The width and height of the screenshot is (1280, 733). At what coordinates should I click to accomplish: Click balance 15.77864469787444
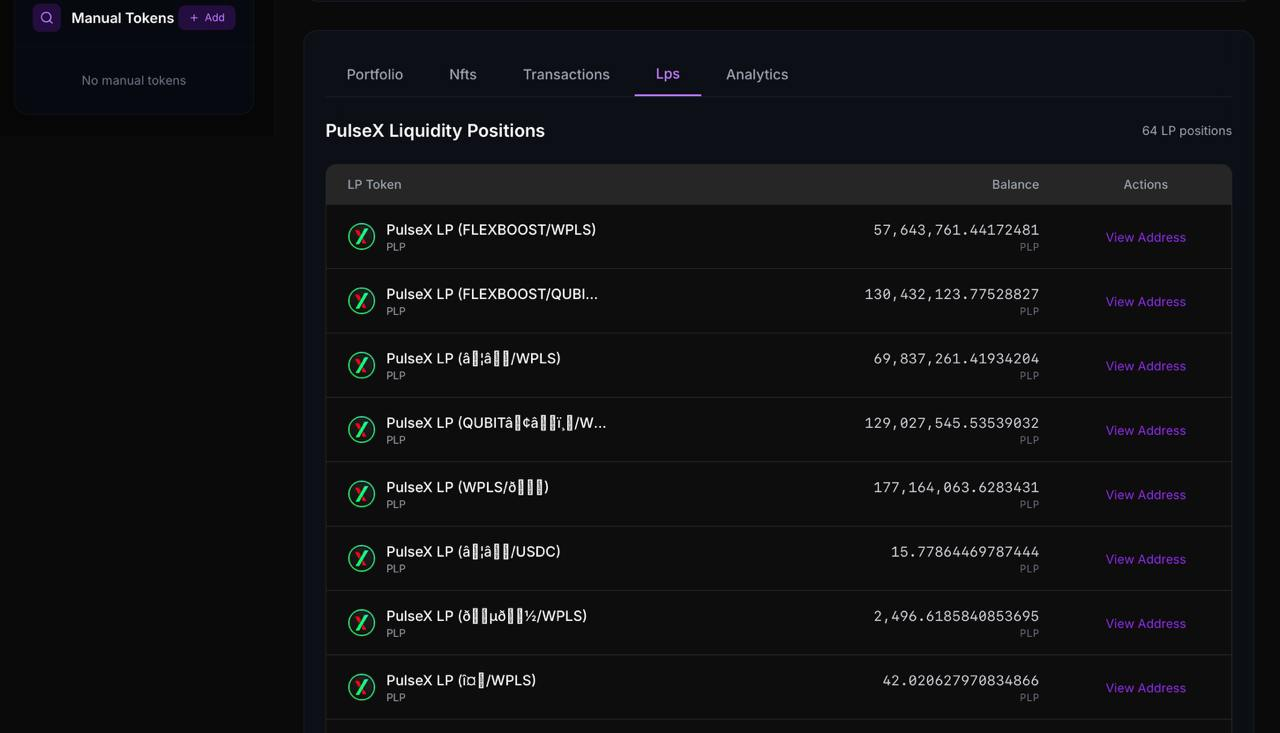tap(965, 552)
